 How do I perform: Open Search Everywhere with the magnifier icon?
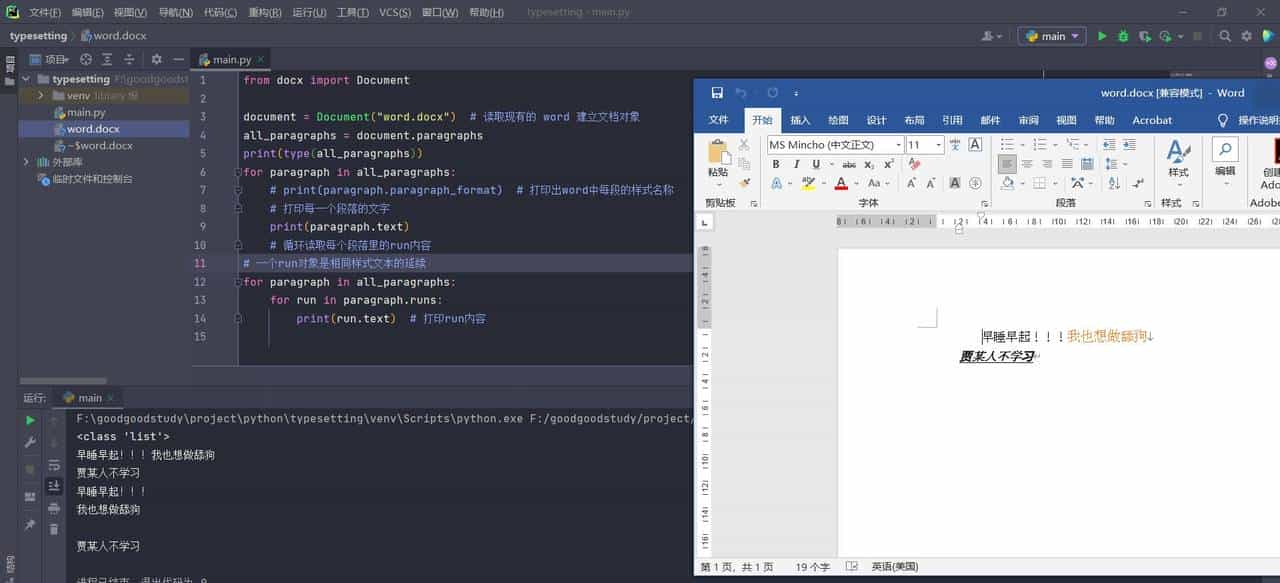pyautogui.click(x=1226, y=35)
